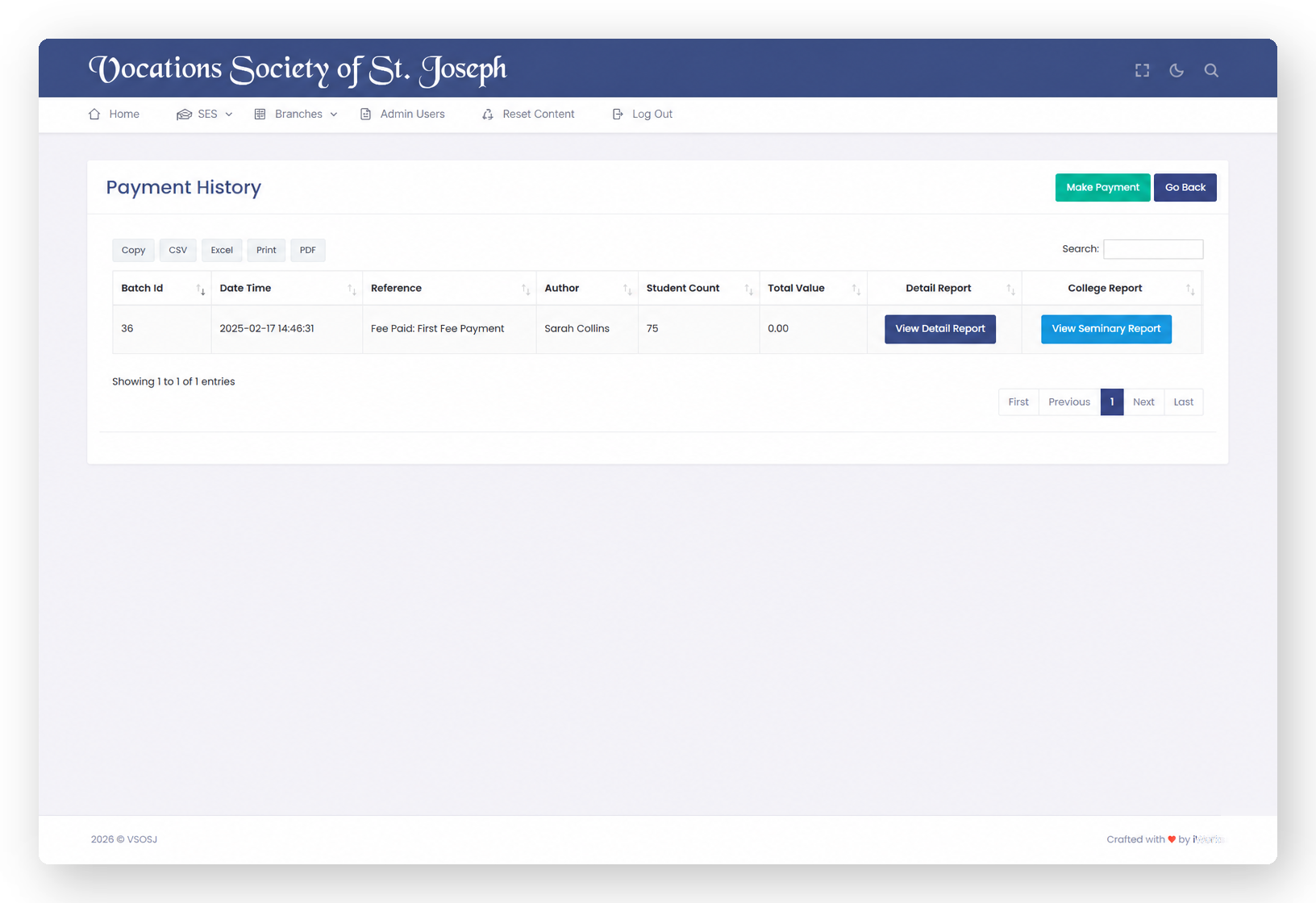1316x903 pixels.
Task: Click the Reset Content recycle icon
Action: coord(488,114)
